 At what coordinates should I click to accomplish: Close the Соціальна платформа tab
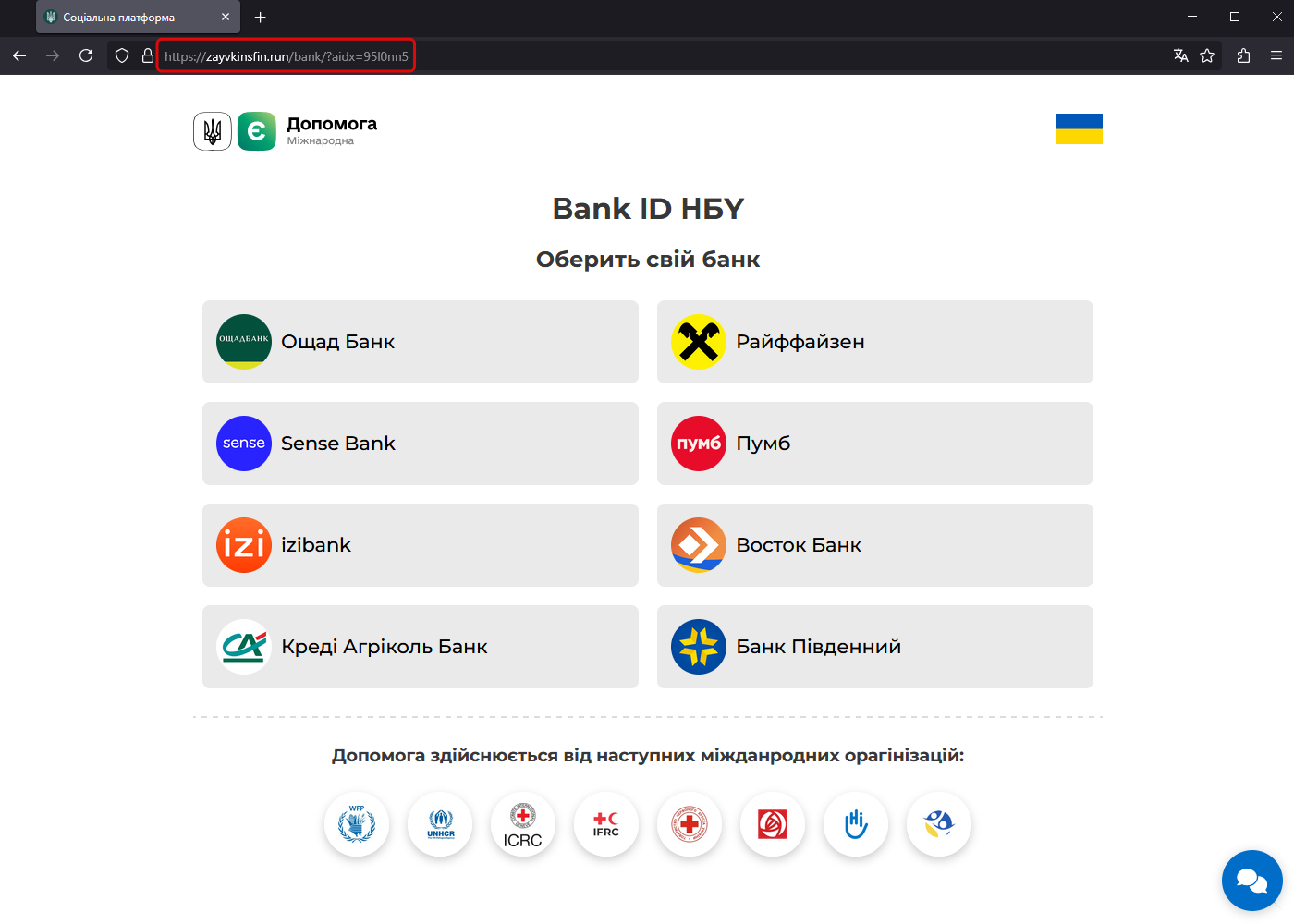[x=226, y=17]
